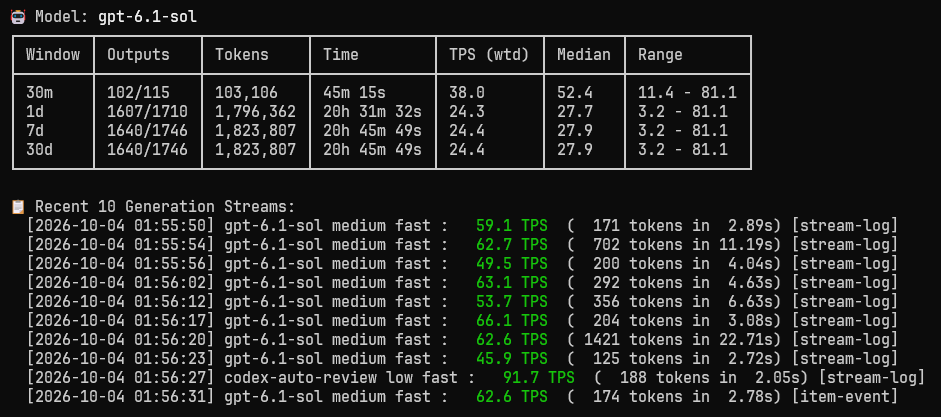Click the green 49.5 TPS value

tap(512, 263)
